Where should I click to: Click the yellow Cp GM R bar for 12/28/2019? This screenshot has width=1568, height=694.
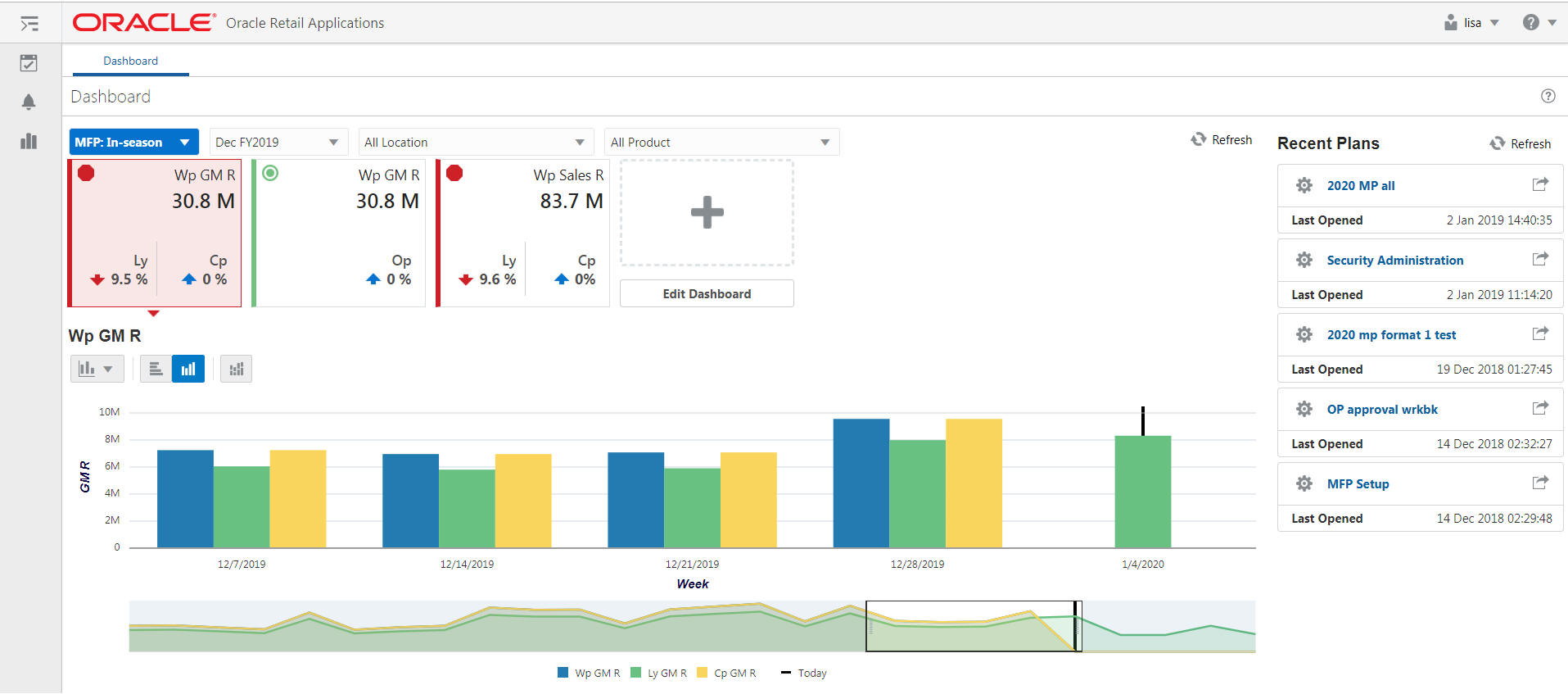click(x=974, y=483)
